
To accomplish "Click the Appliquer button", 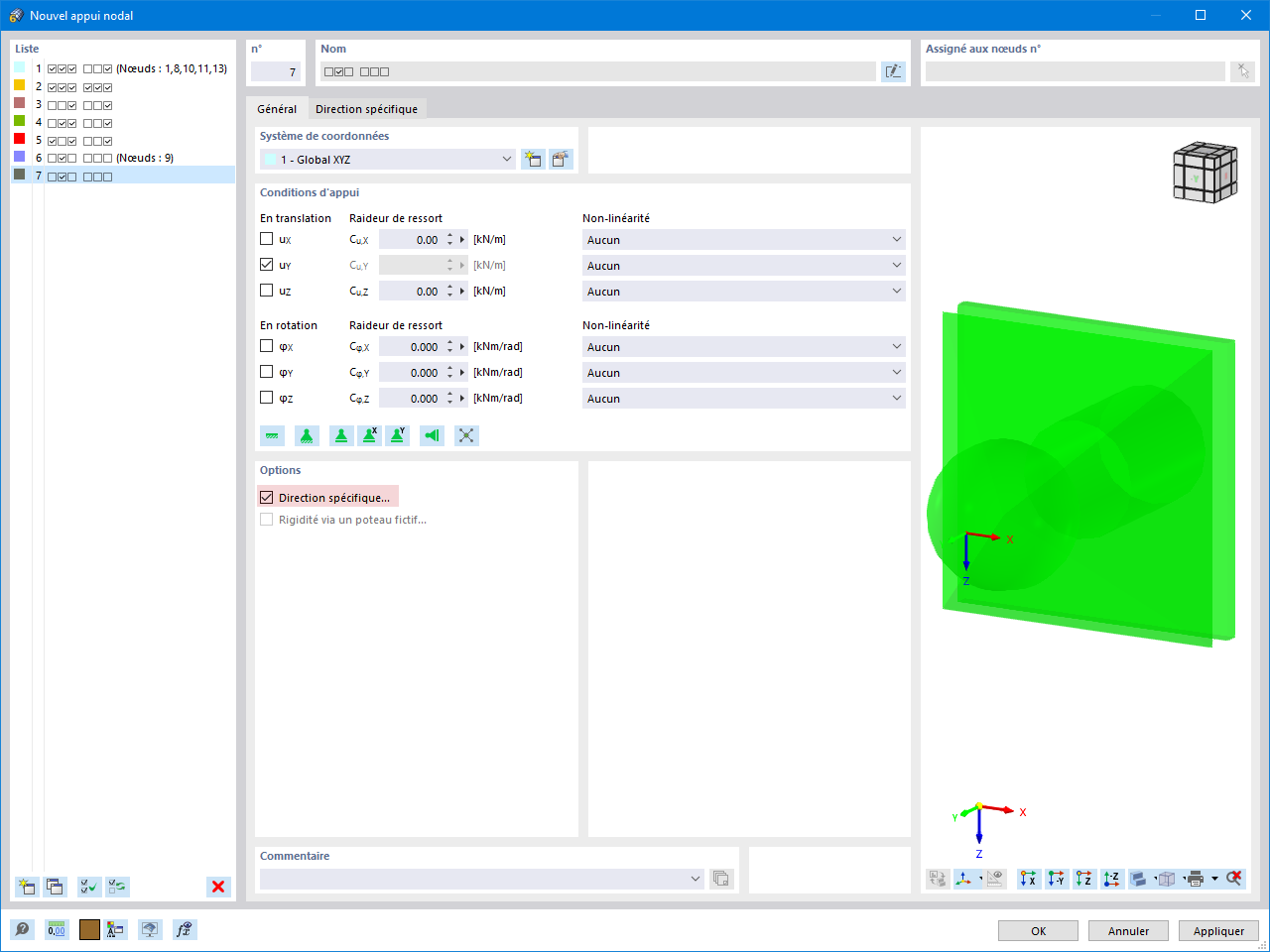I will click(1218, 931).
